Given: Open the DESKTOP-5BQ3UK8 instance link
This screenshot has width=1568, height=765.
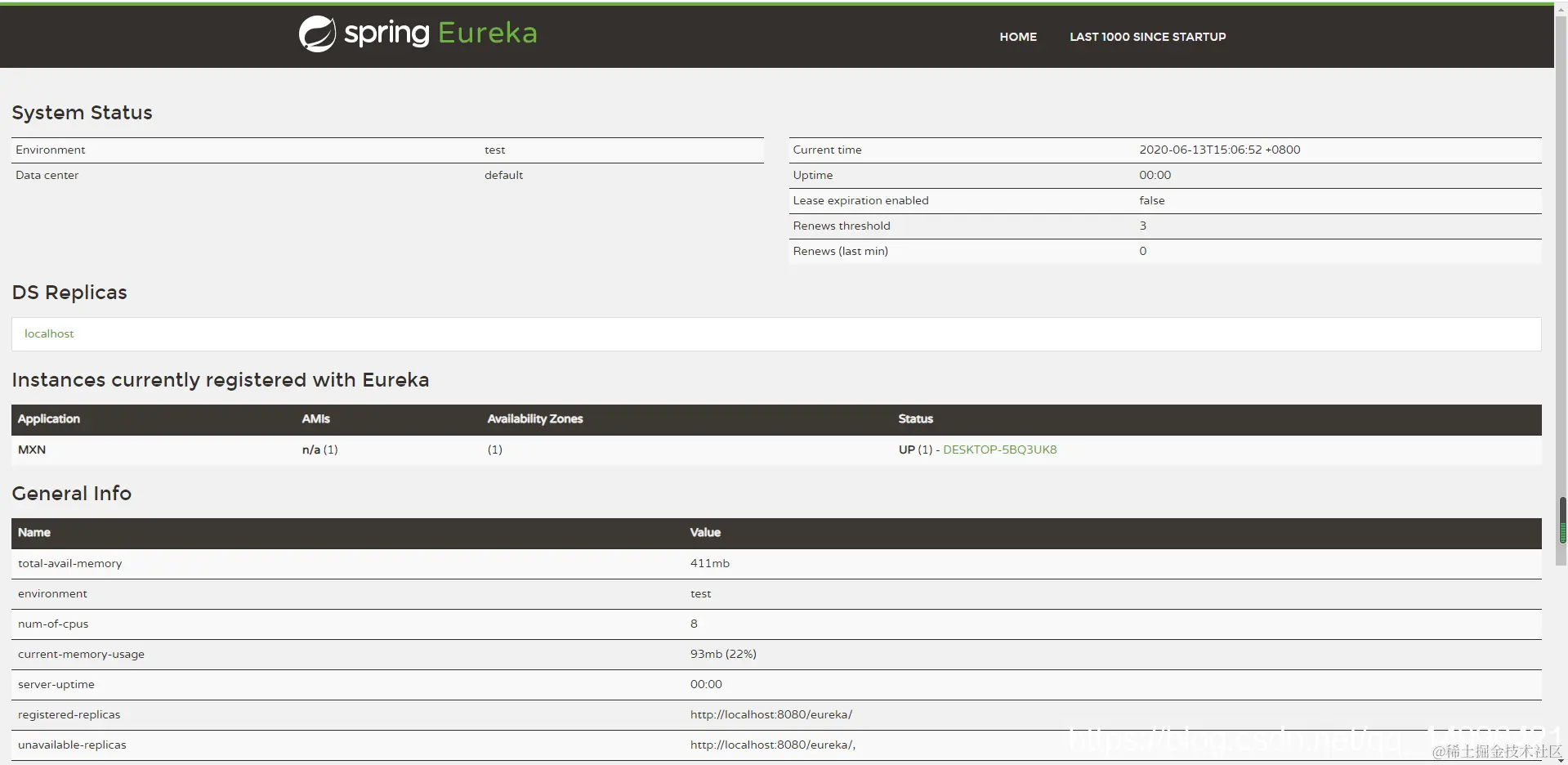Looking at the screenshot, I should click(x=999, y=450).
